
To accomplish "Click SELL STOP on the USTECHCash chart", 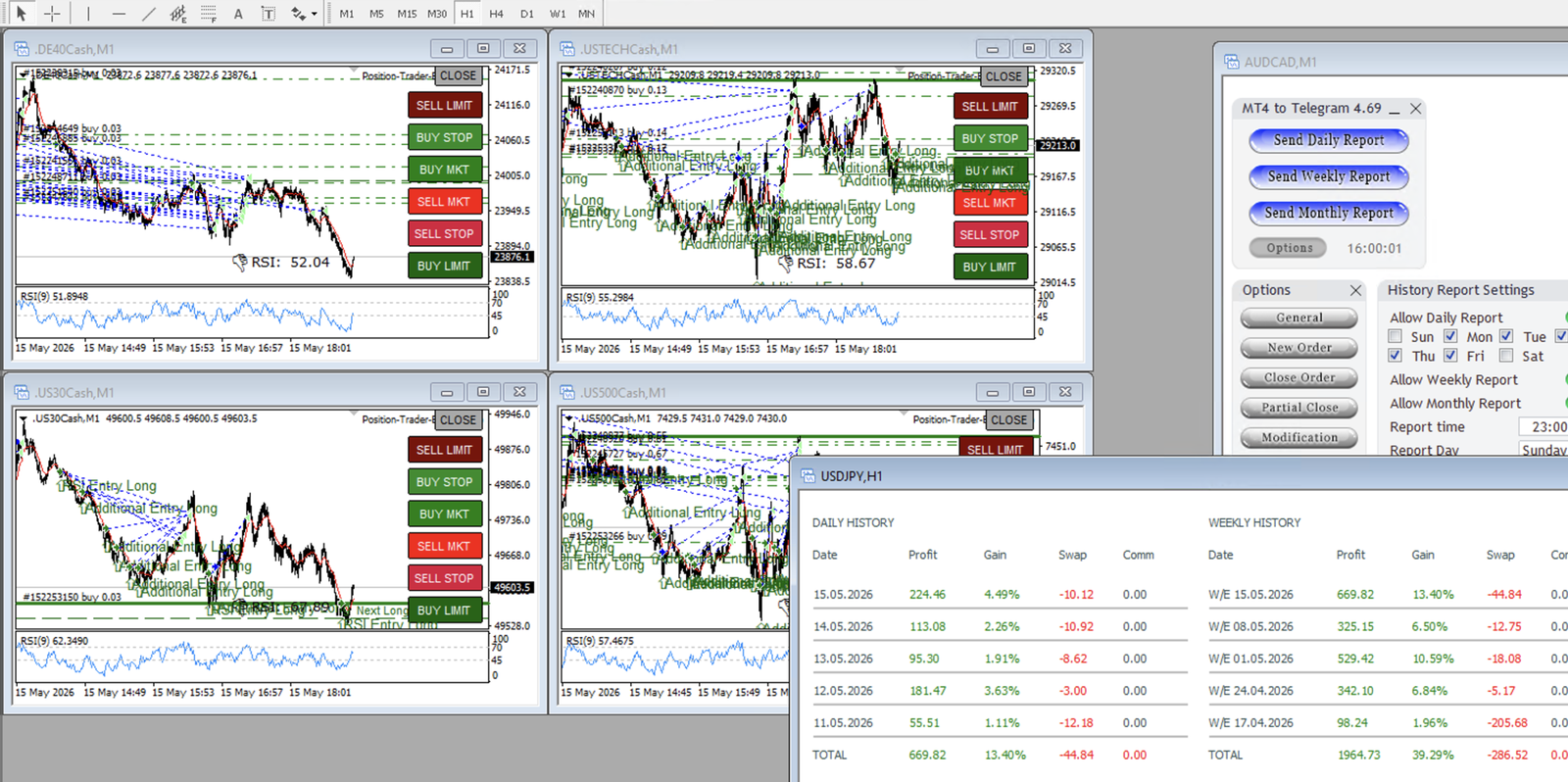I will [x=990, y=235].
